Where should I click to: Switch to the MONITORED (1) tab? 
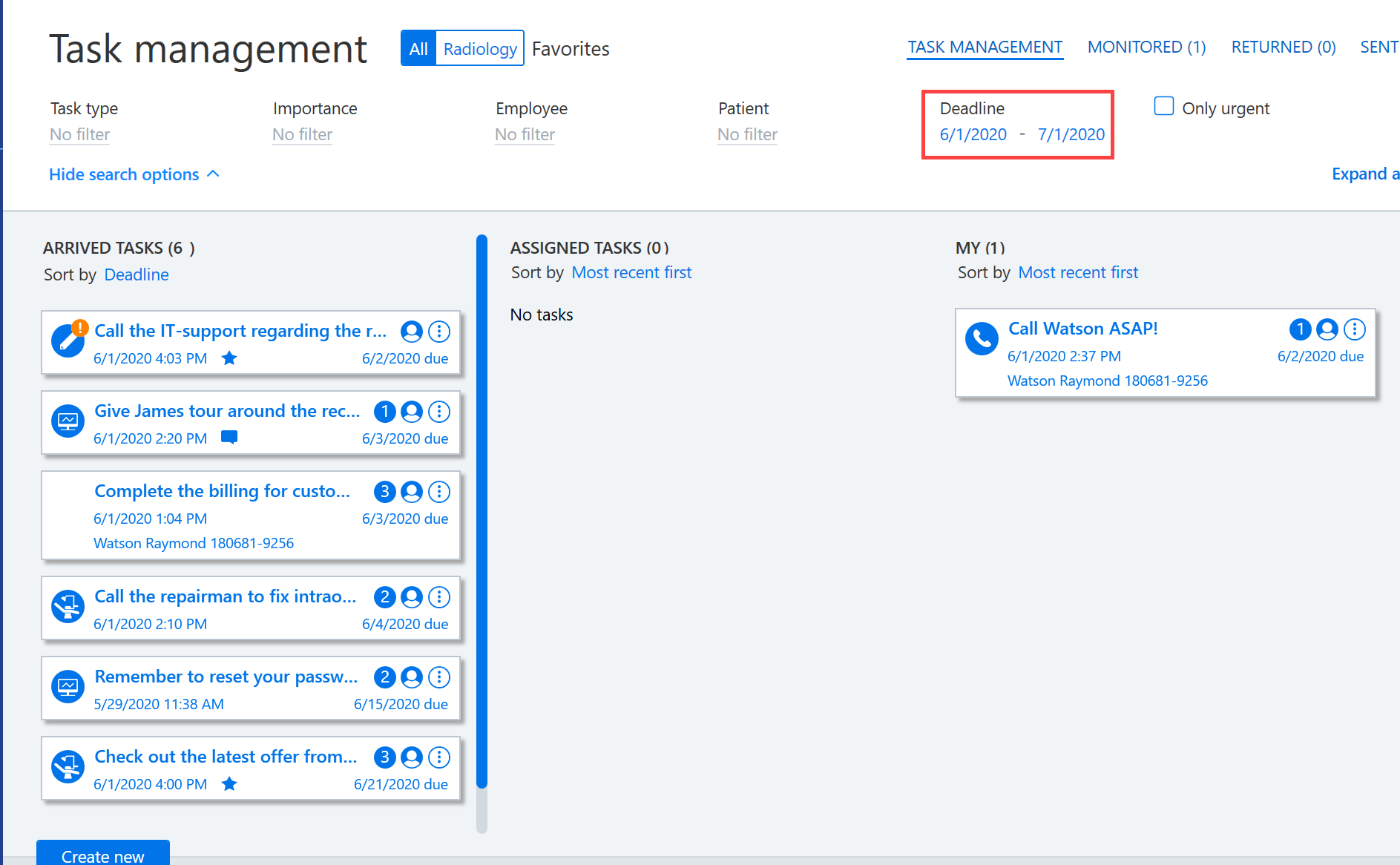coord(1146,47)
